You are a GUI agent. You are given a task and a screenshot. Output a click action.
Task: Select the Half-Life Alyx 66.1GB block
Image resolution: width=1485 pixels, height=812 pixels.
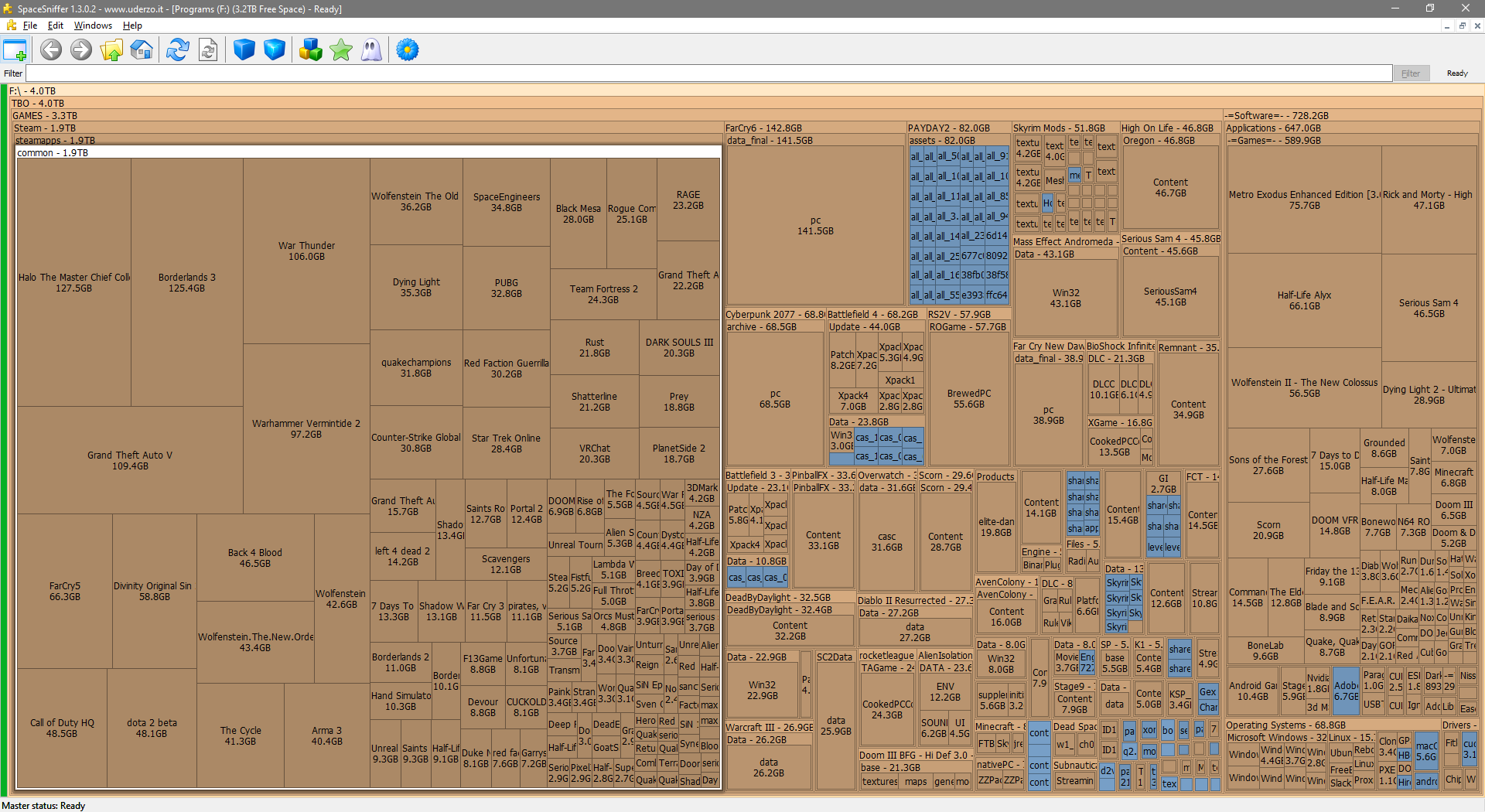pyautogui.click(x=1304, y=301)
